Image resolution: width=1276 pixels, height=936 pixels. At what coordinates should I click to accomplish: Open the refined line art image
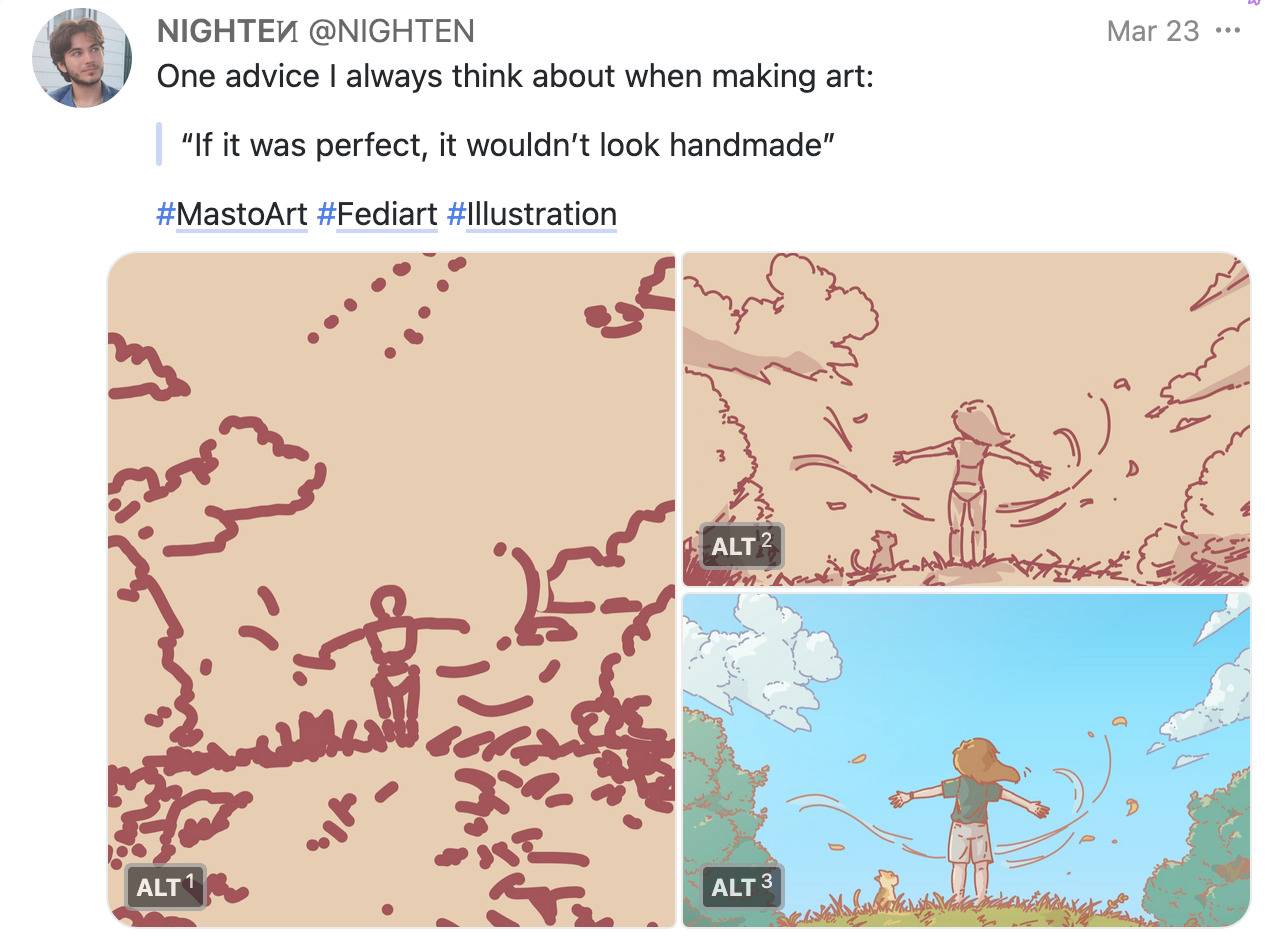(966, 419)
